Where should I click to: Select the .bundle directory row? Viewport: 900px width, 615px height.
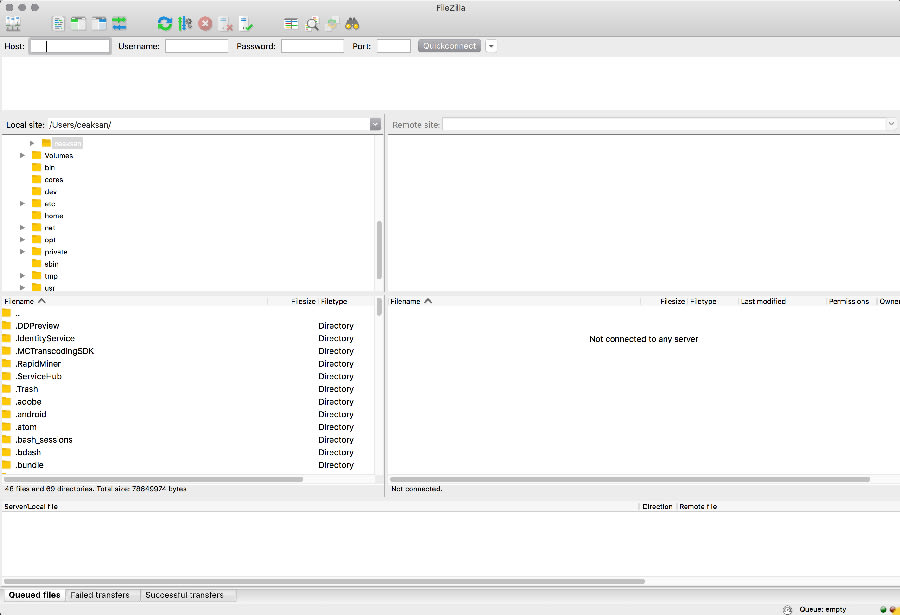click(x=188, y=465)
